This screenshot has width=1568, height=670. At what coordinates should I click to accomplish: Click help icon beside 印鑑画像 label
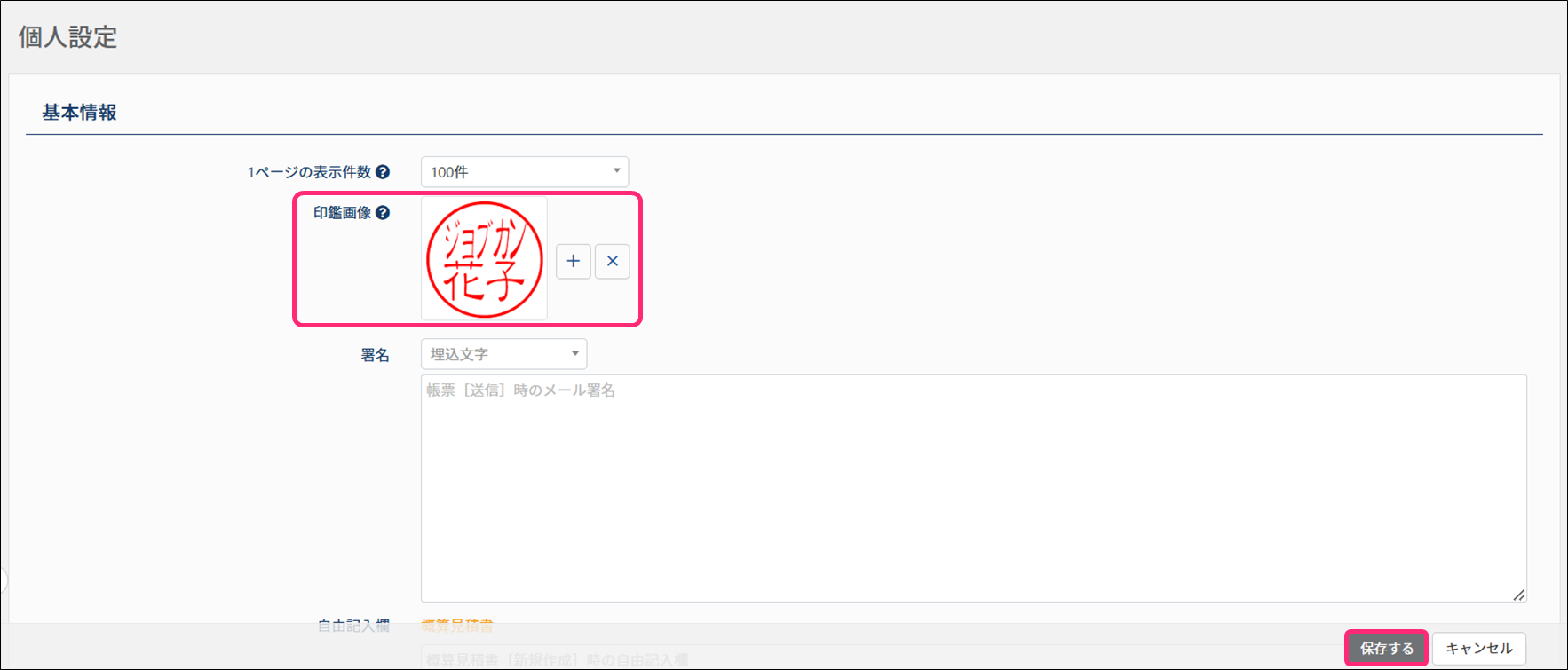pos(383,213)
